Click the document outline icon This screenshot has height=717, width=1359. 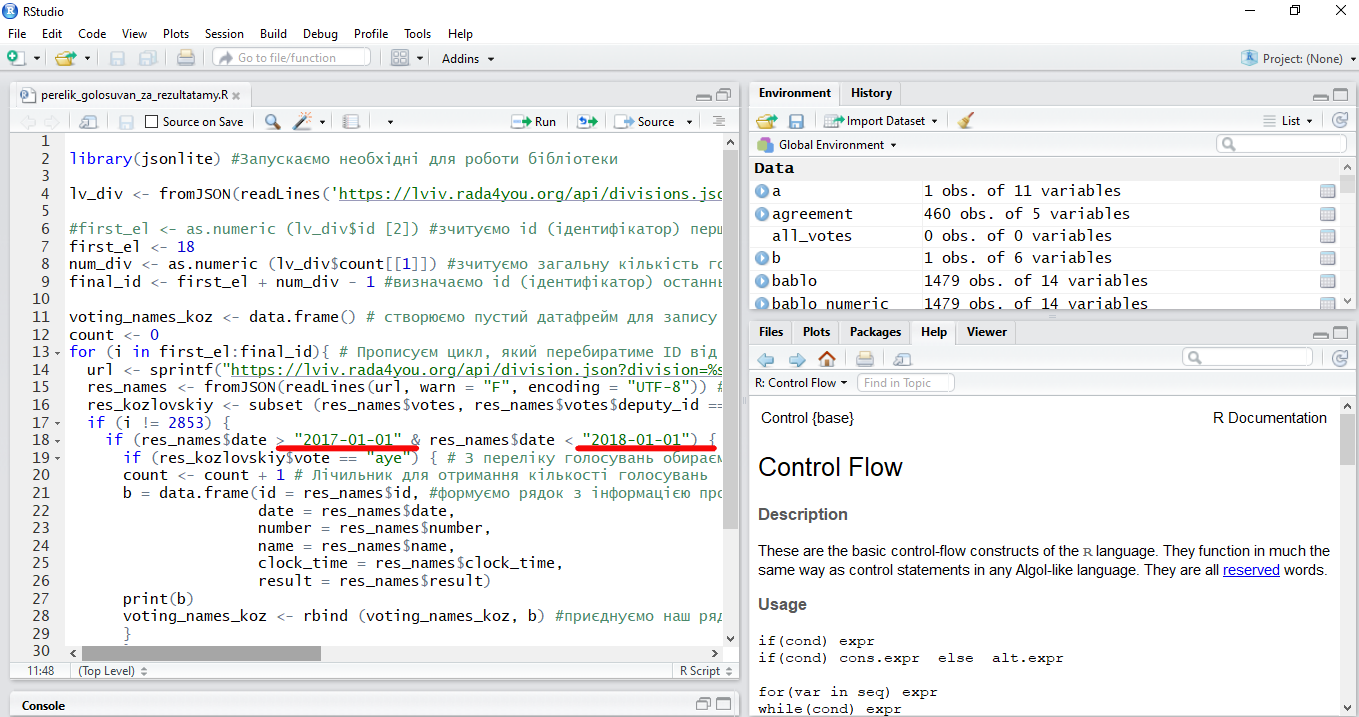[x=718, y=122]
